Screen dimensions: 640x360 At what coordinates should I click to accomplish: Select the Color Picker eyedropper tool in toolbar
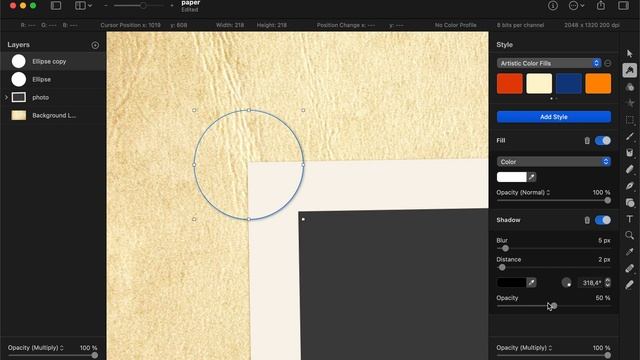pos(629,252)
